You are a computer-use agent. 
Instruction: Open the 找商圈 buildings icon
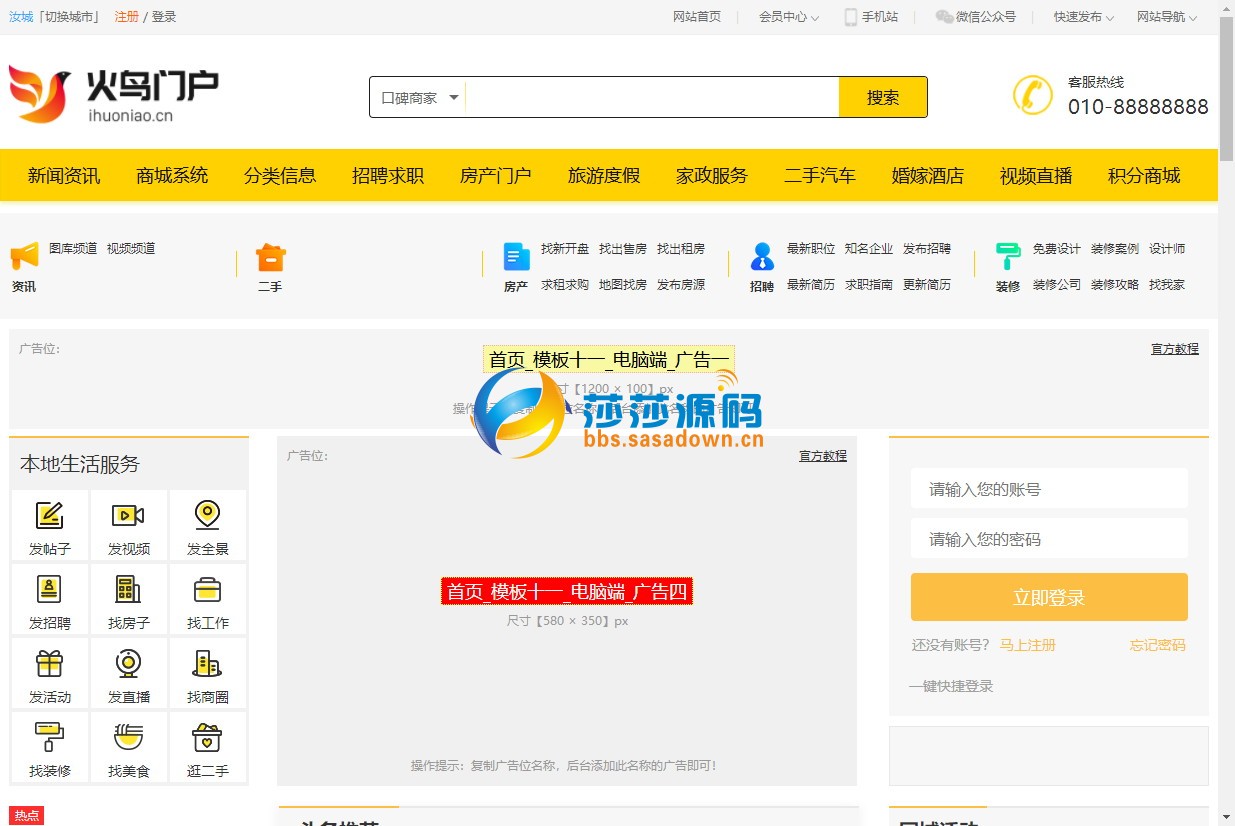click(x=207, y=663)
